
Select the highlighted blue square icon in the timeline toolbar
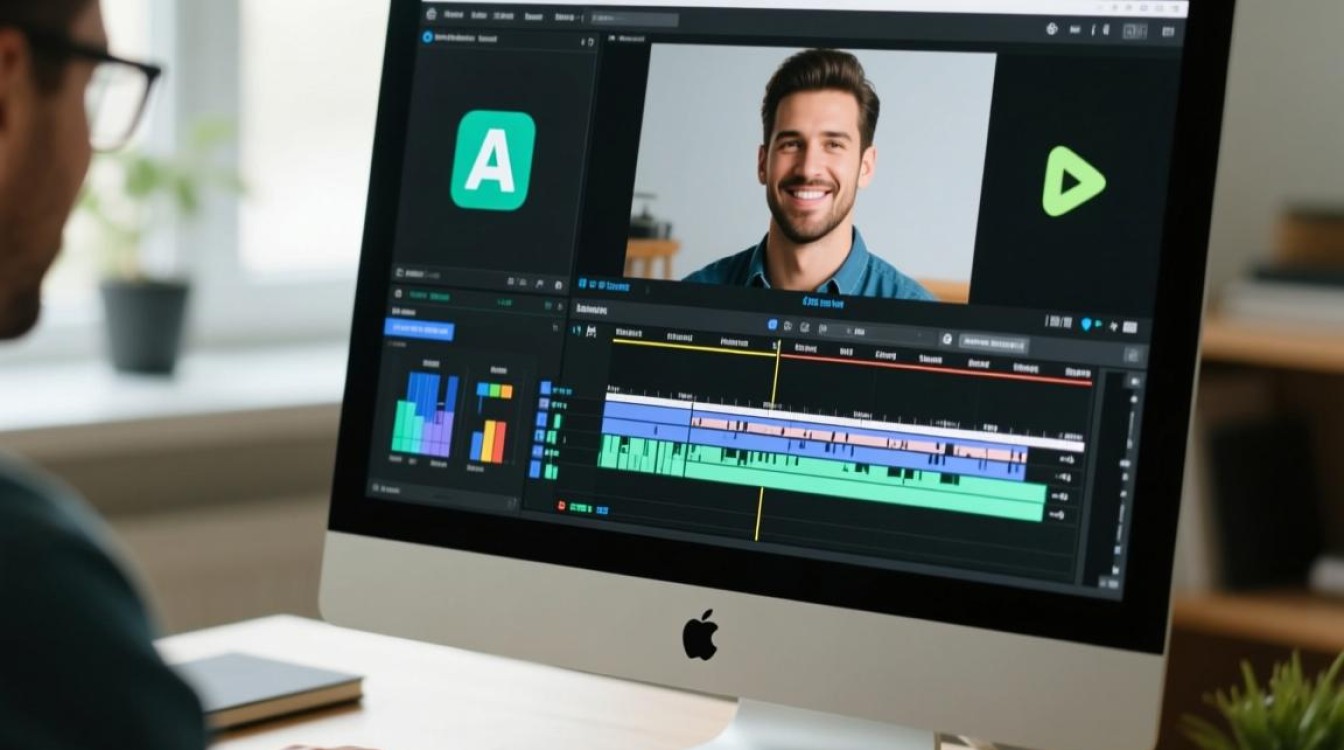[772, 325]
